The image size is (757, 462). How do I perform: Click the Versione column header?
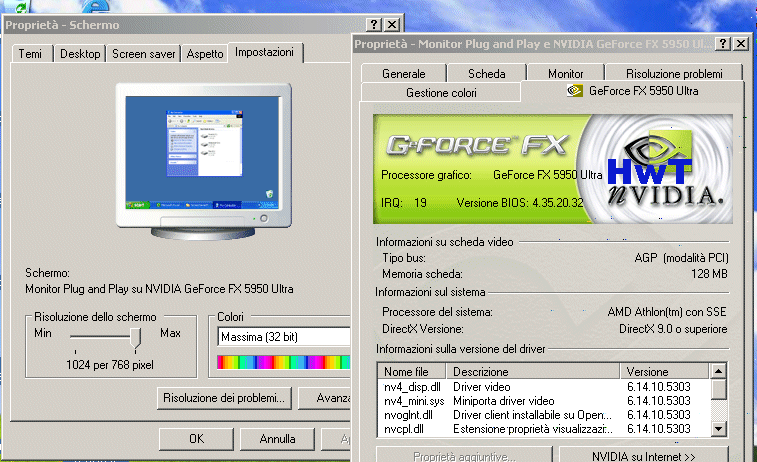click(665, 371)
